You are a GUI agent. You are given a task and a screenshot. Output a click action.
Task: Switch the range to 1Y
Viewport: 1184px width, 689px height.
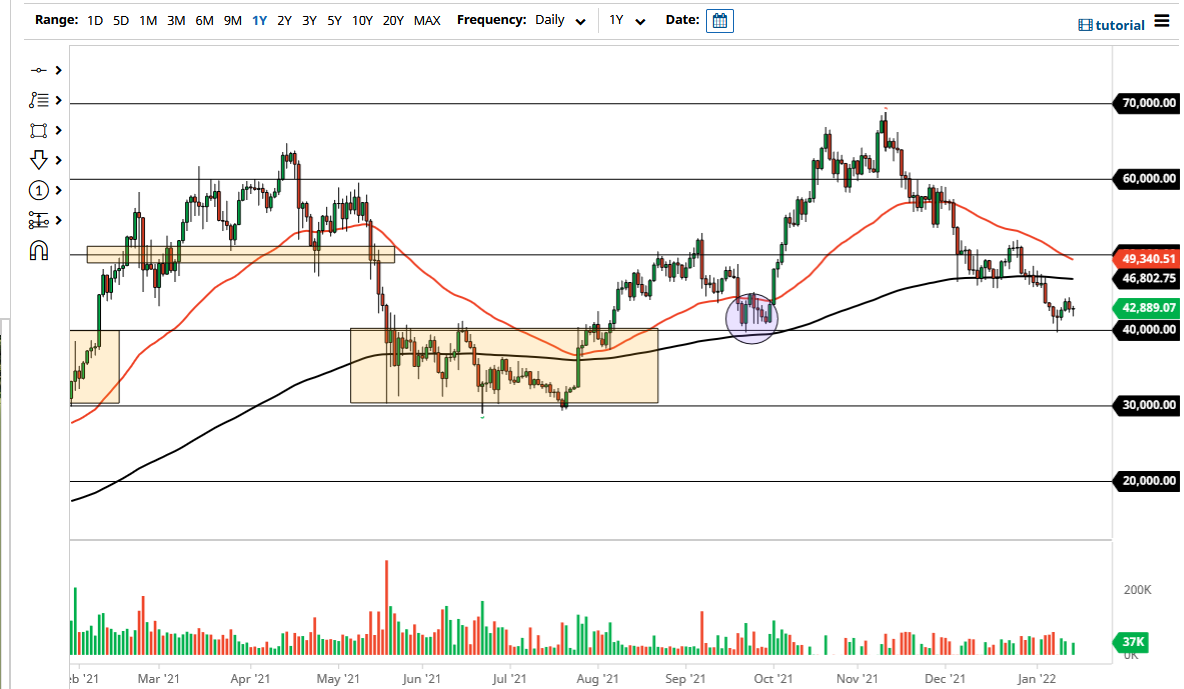(x=259, y=20)
